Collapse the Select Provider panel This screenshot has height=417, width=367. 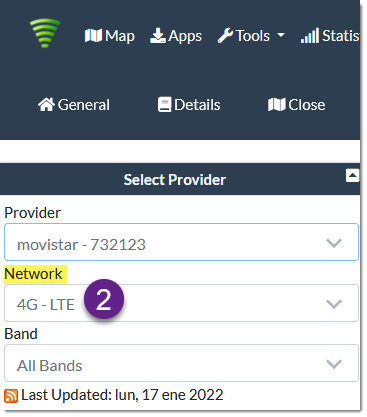[352, 175]
